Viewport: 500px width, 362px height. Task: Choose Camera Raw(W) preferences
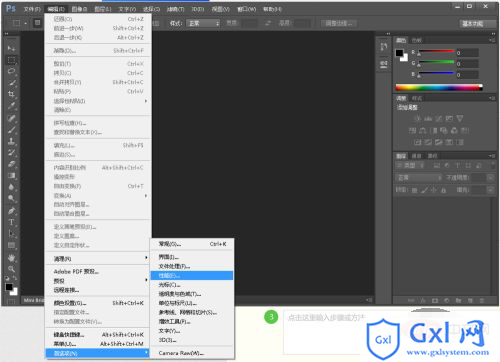[192, 353]
